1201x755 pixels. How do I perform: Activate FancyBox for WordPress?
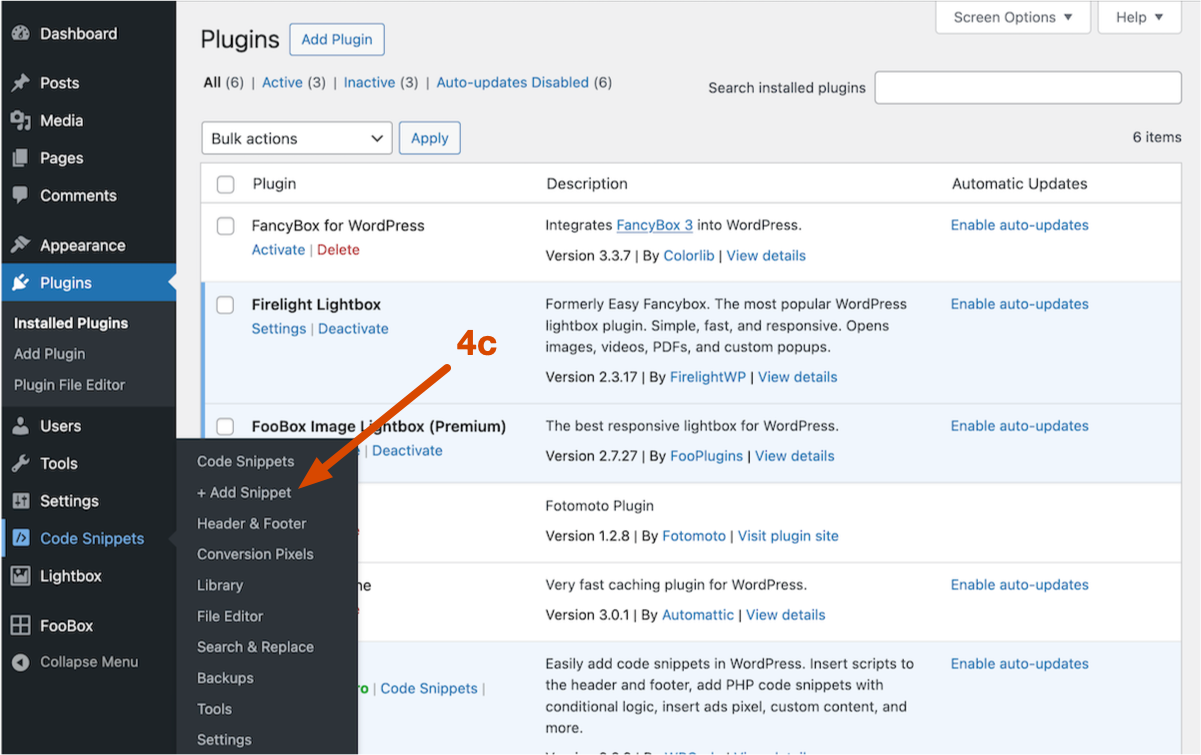pos(278,250)
